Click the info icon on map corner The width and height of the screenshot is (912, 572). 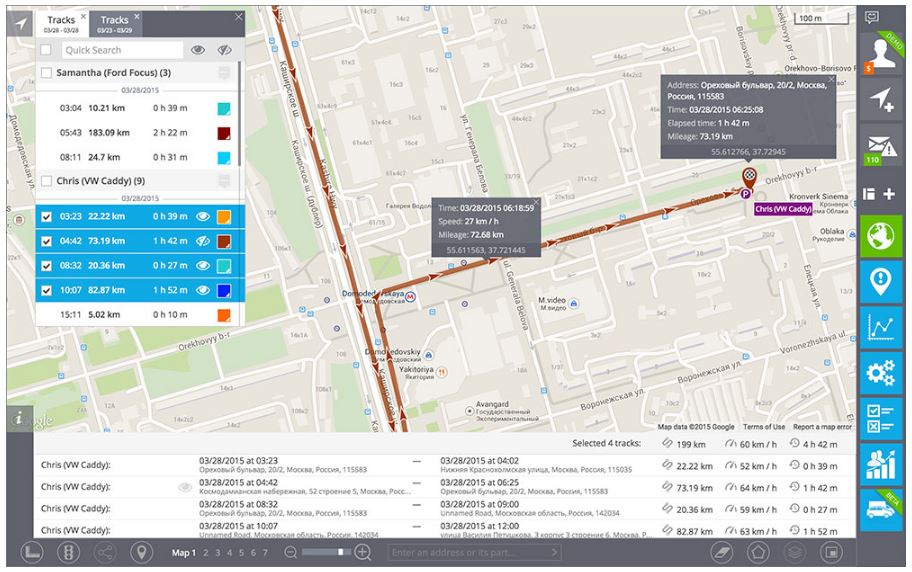(x=19, y=418)
